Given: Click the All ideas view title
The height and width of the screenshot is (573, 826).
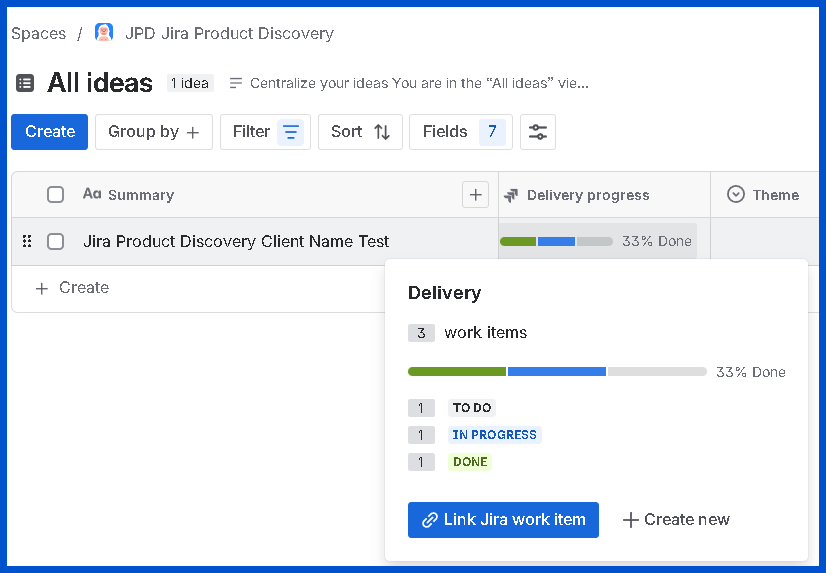Looking at the screenshot, I should pos(100,83).
